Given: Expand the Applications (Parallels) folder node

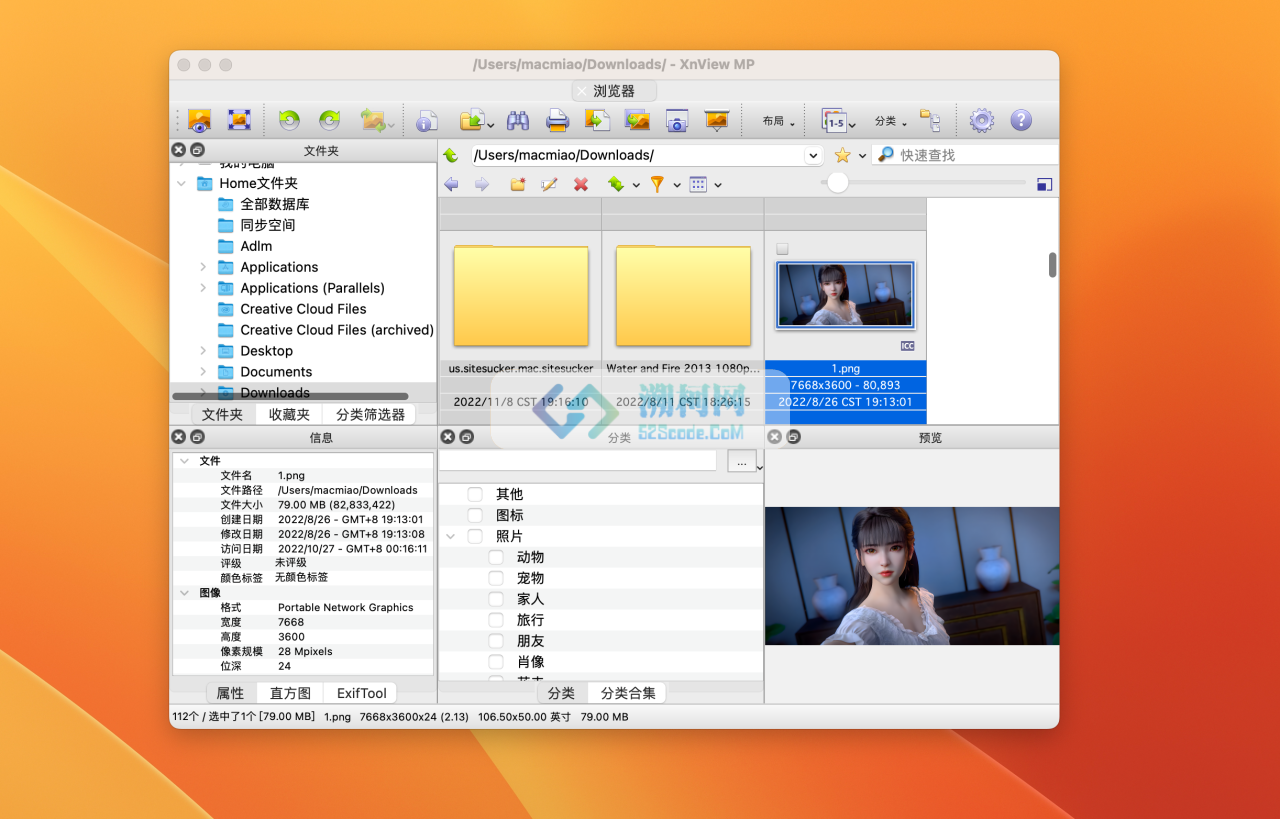Looking at the screenshot, I should click(203, 288).
